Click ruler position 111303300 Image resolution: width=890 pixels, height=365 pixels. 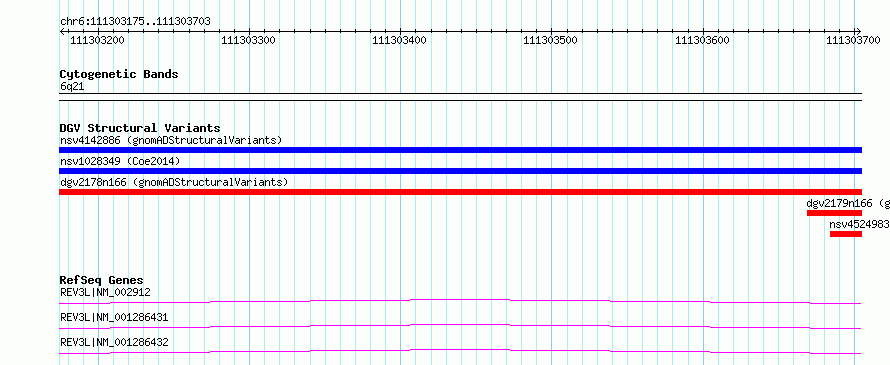(248, 40)
